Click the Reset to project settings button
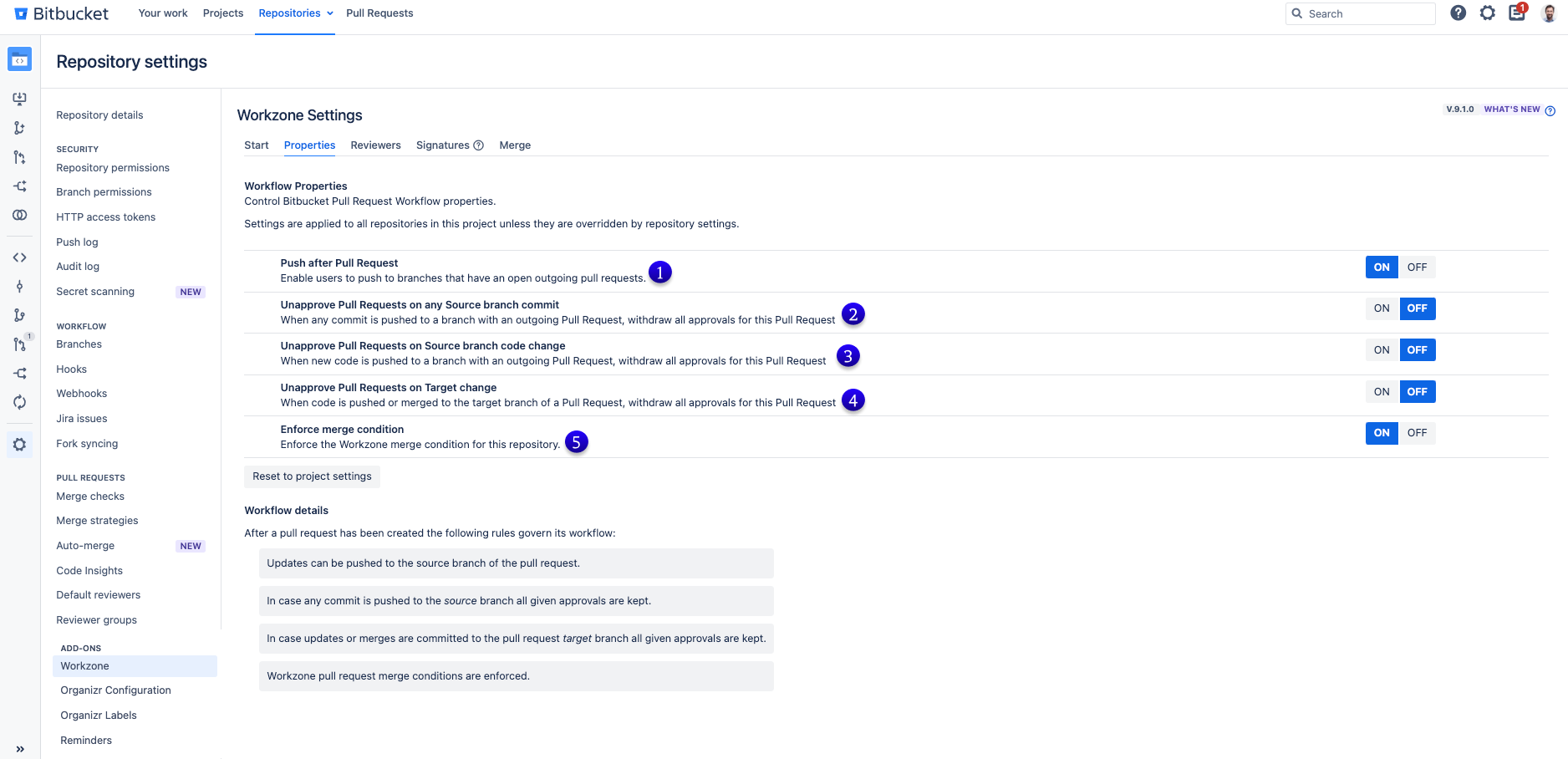This screenshot has height=759, width=1568. pos(312,476)
